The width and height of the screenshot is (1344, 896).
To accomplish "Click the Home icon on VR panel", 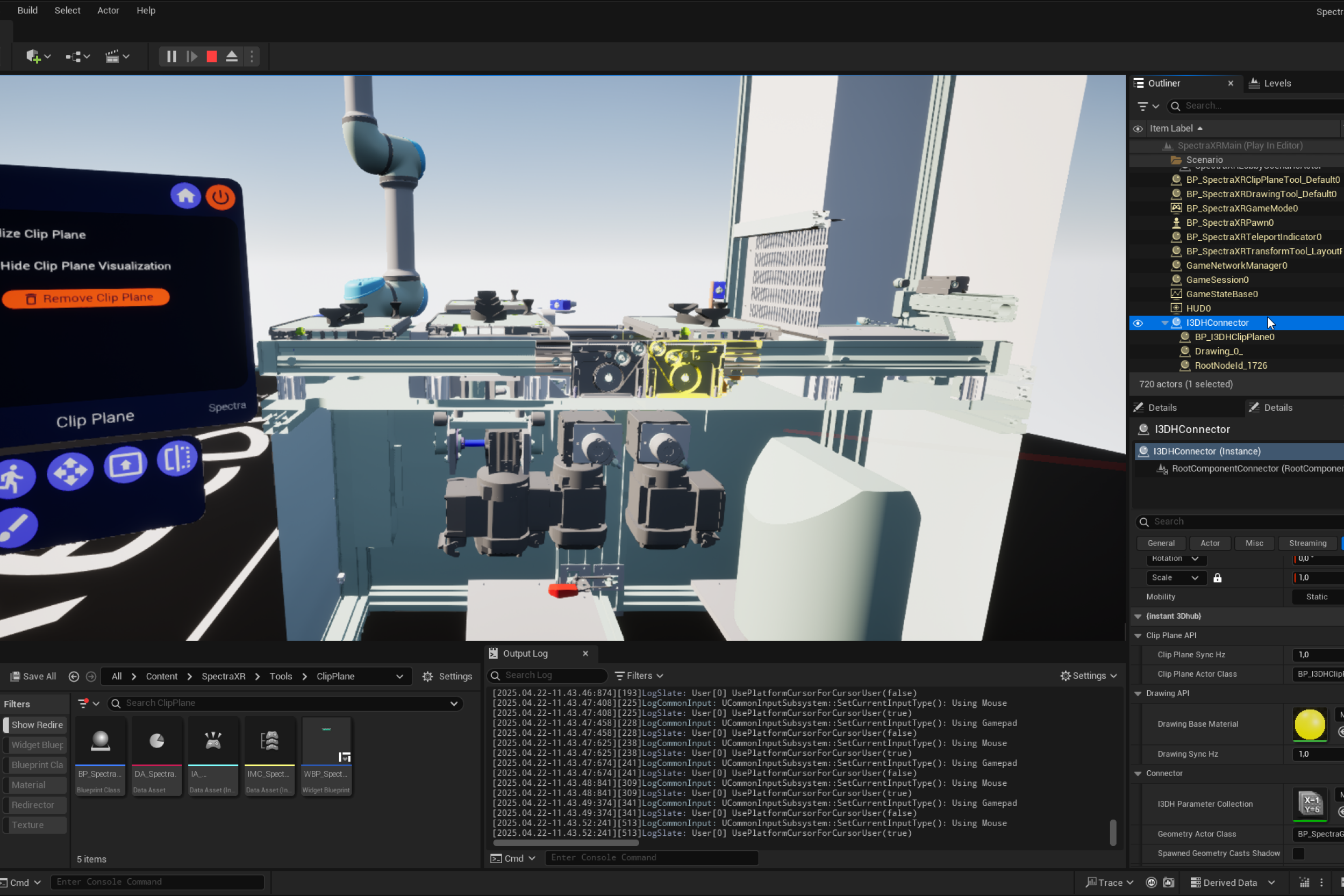I will point(185,197).
